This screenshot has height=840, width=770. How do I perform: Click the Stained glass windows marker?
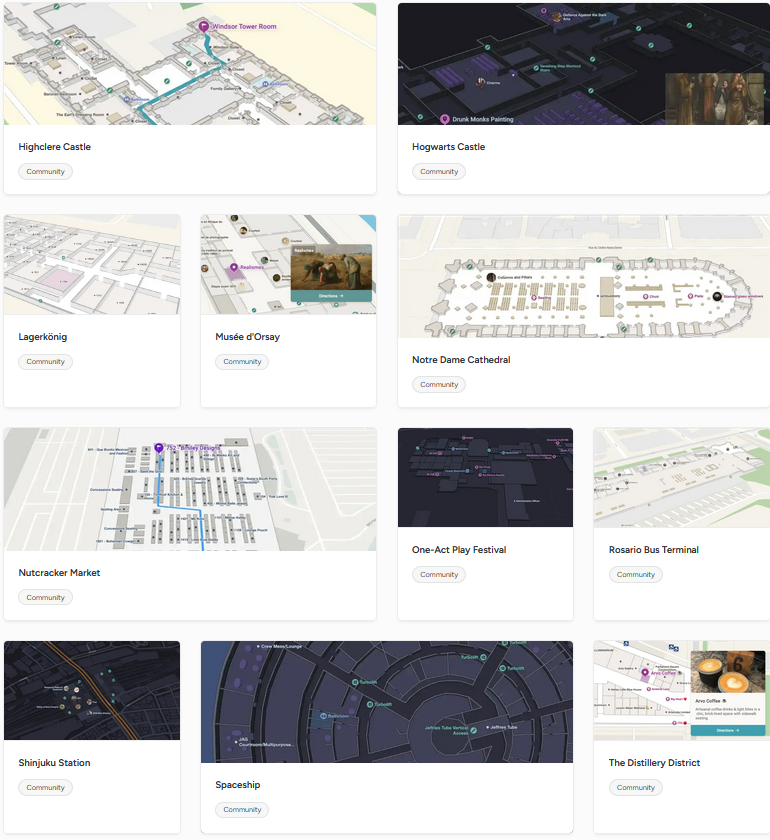[717, 296]
